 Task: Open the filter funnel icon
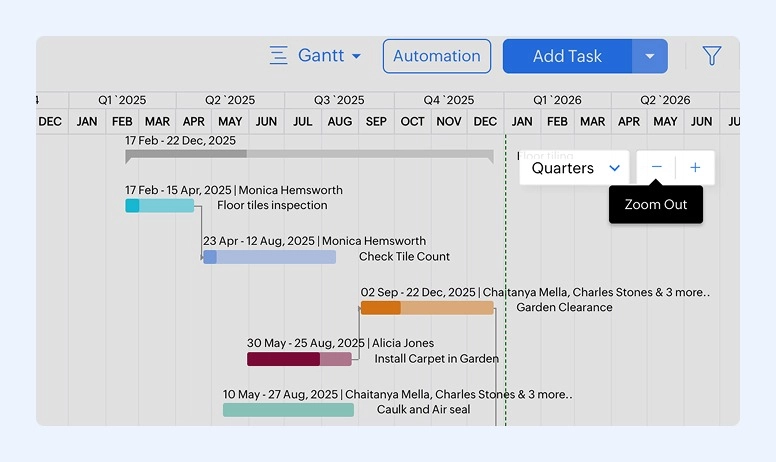pos(712,55)
